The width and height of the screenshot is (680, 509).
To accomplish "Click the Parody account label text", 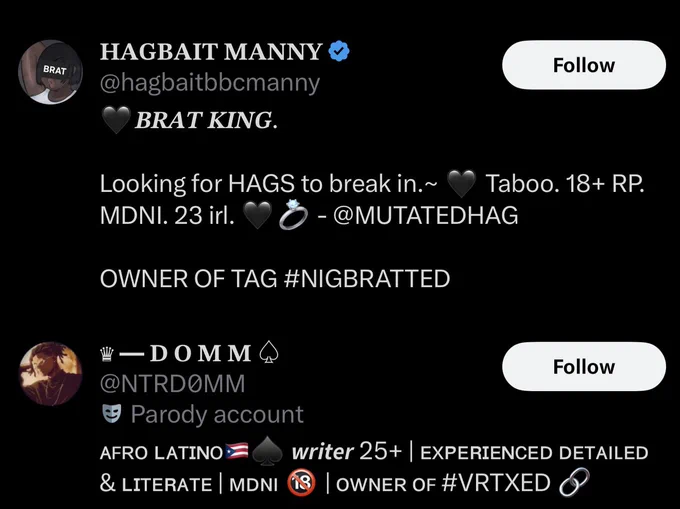I will [217, 414].
